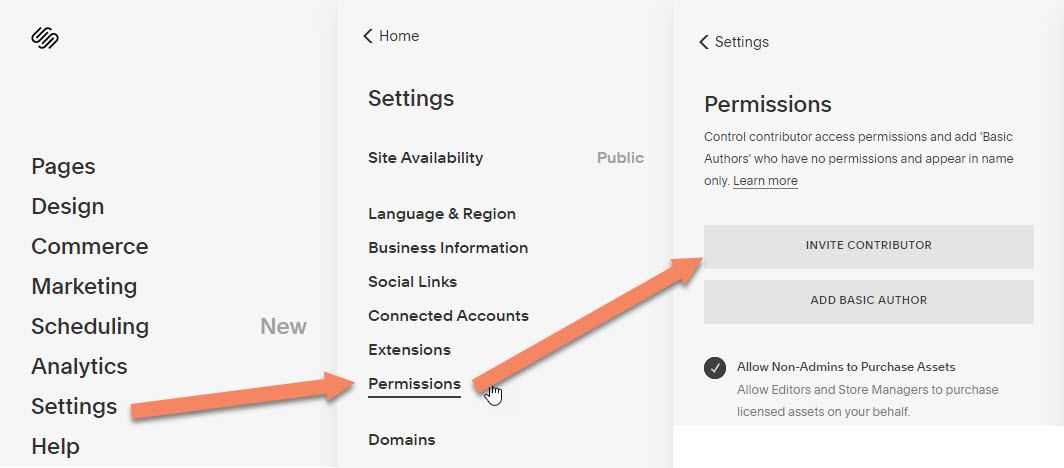Go to Domains settings
The width and height of the screenshot is (1064, 468).
pyautogui.click(x=401, y=440)
